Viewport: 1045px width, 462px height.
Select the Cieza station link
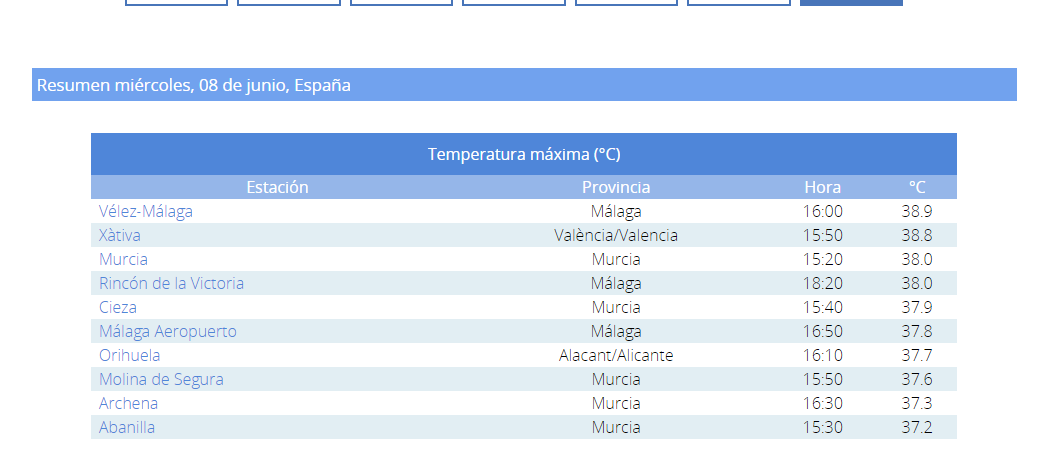[x=118, y=307]
